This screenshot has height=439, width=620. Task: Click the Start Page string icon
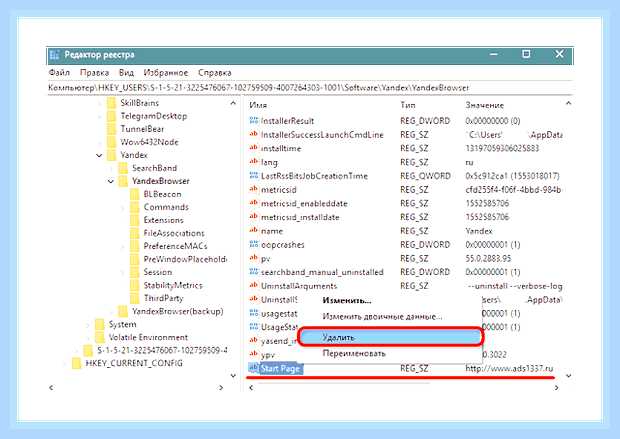tap(253, 368)
